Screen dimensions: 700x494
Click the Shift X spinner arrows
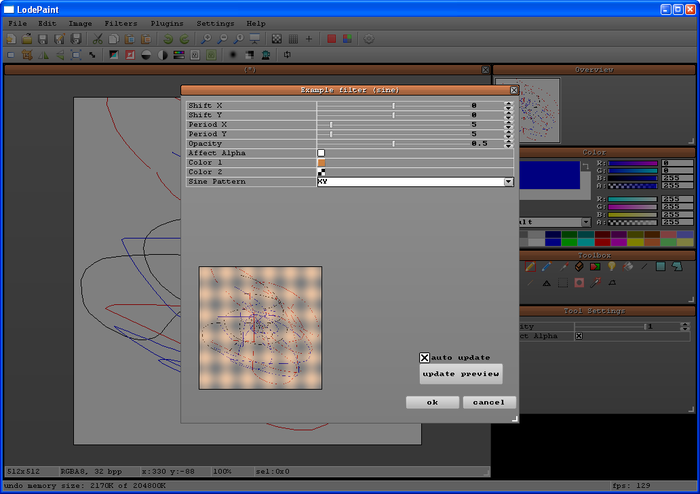[508, 105]
